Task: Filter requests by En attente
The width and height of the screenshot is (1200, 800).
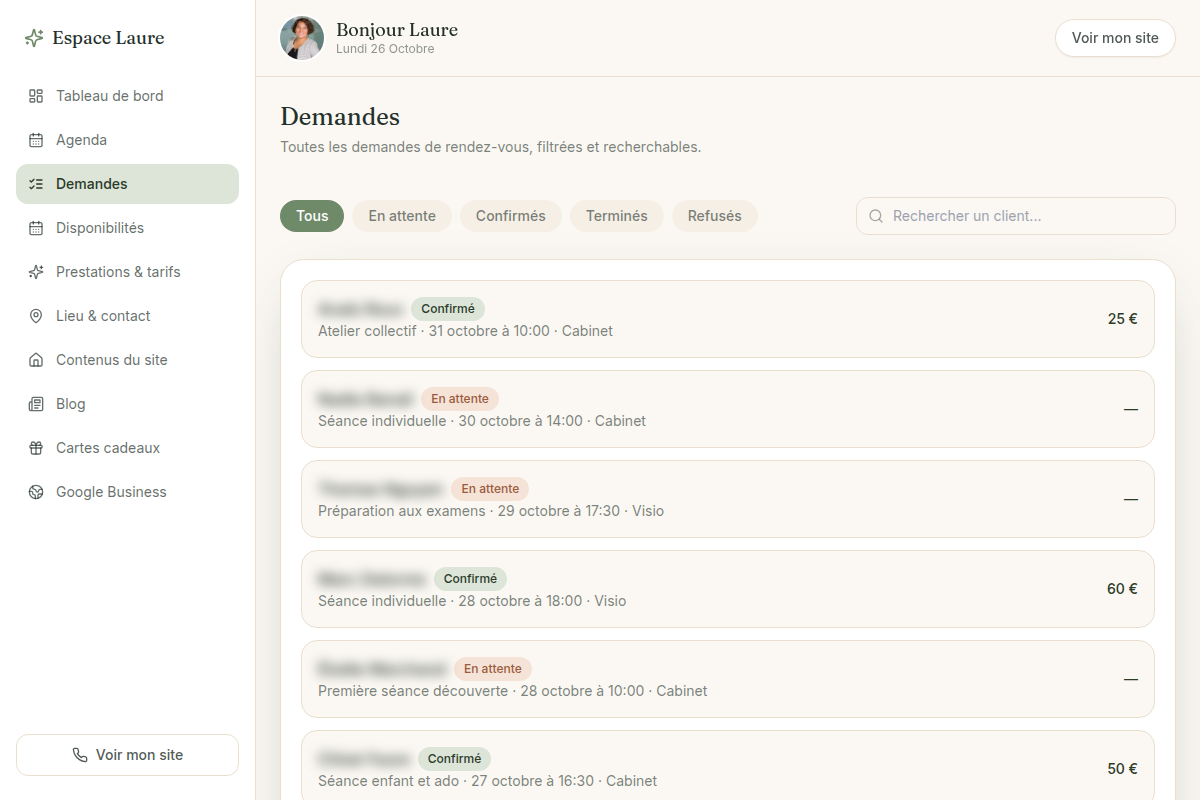Action: click(402, 216)
